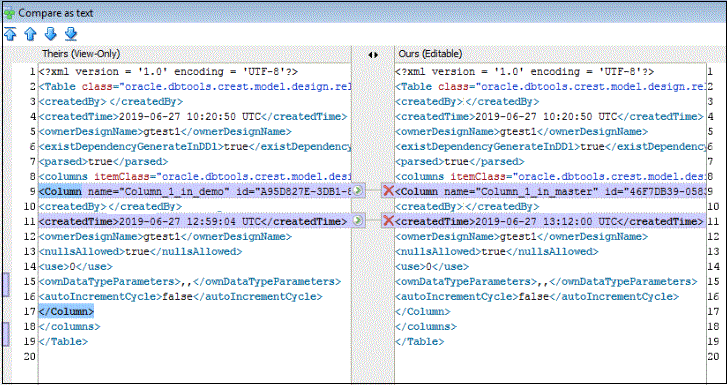Click the Compare as text window icon
727x385 pixels.
[x=9, y=13]
